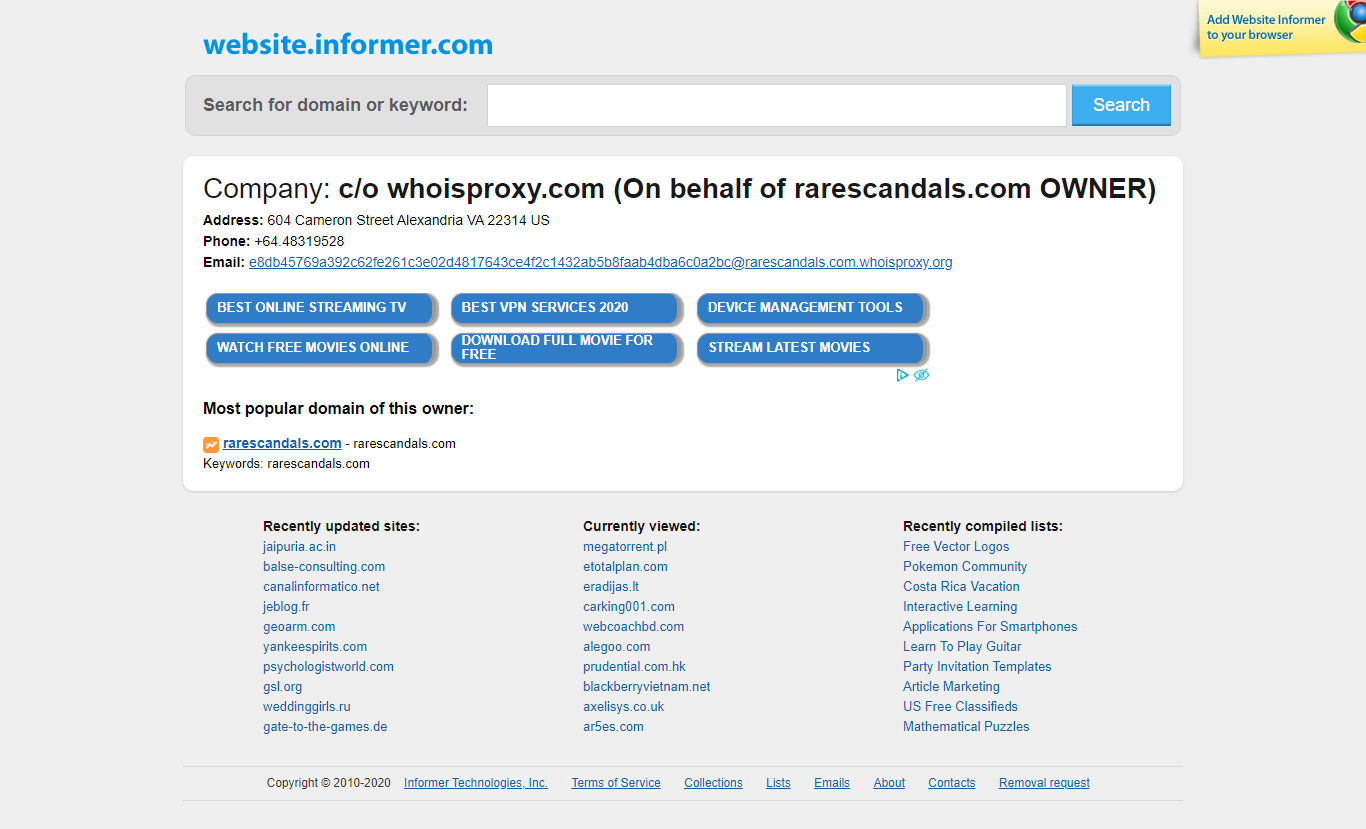Open prudential.com.hk link
Viewport: 1366px width, 829px height.
click(634, 667)
